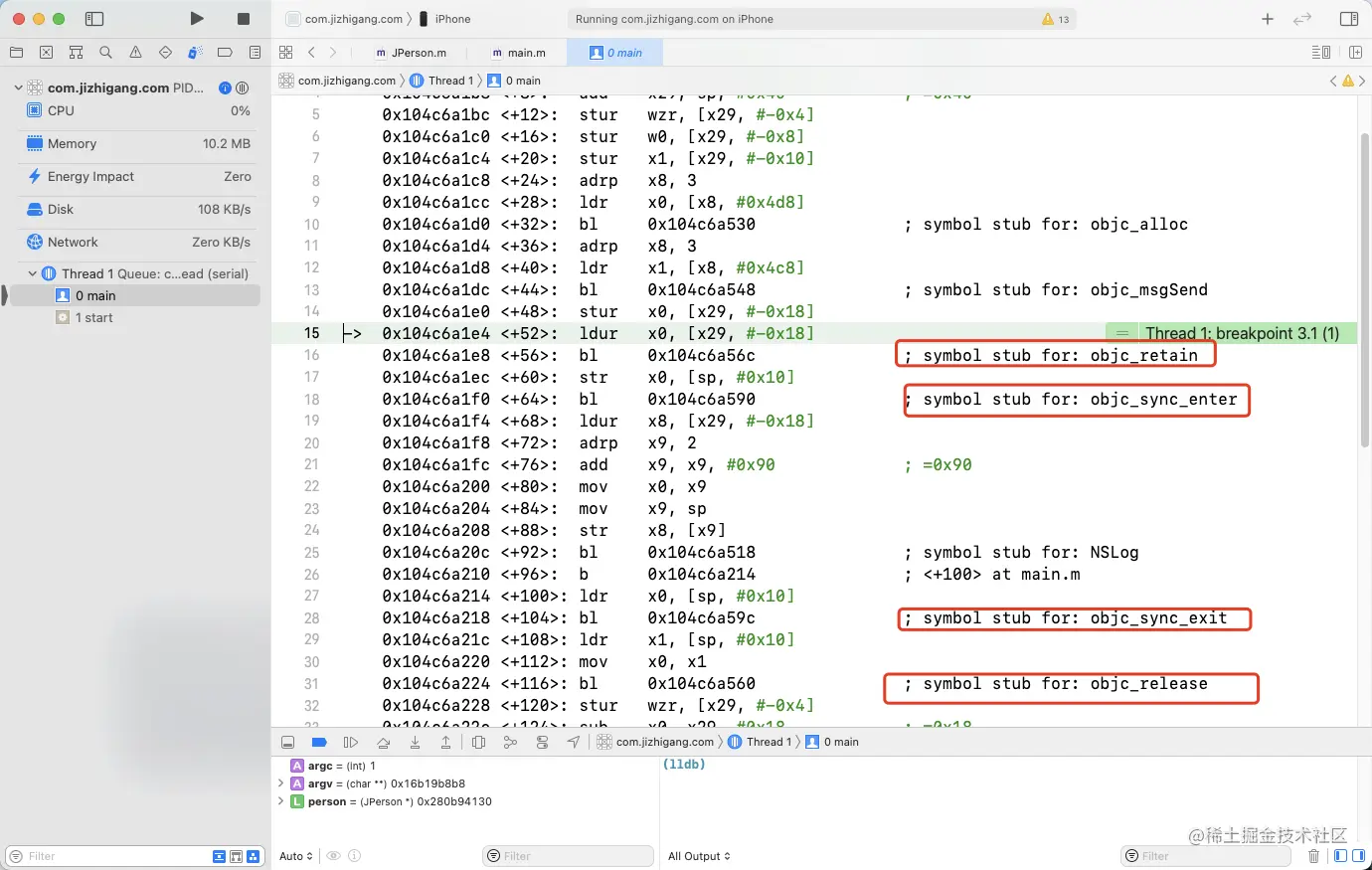Open the Auto variables scope dropdown
The height and width of the screenshot is (870, 1372).
(x=296, y=856)
